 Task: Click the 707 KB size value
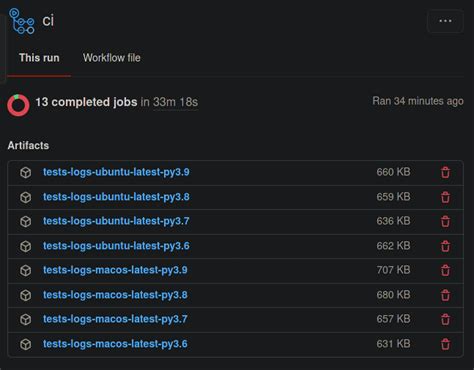point(393,270)
